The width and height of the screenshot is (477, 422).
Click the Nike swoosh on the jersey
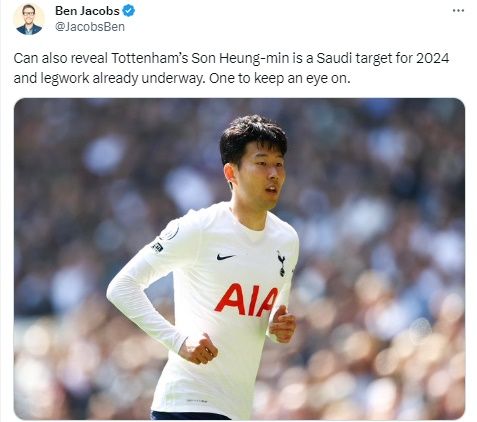(x=225, y=257)
